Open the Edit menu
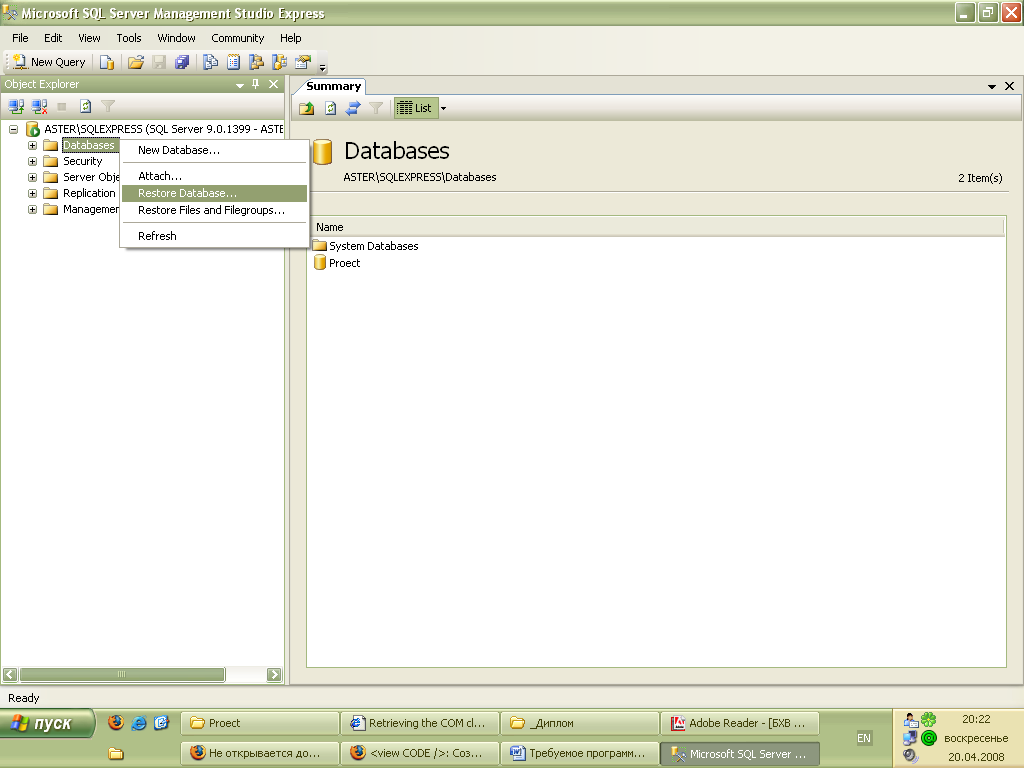The image size is (1024, 768). (x=53, y=38)
